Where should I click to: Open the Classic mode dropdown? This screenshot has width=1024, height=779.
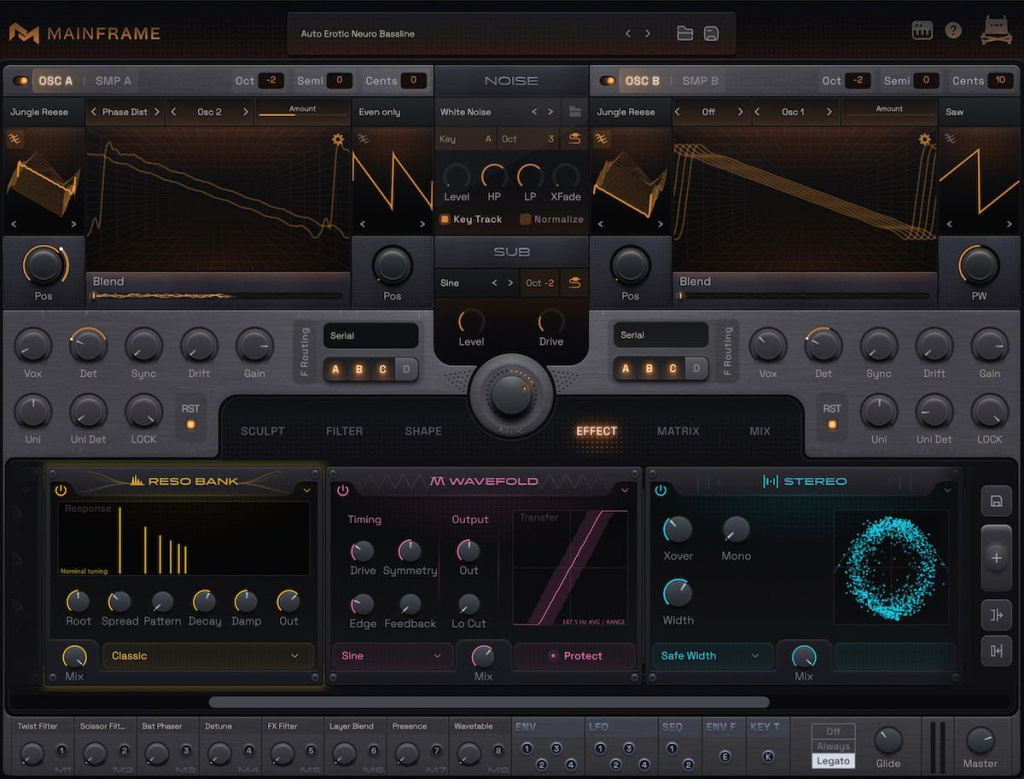coord(207,656)
